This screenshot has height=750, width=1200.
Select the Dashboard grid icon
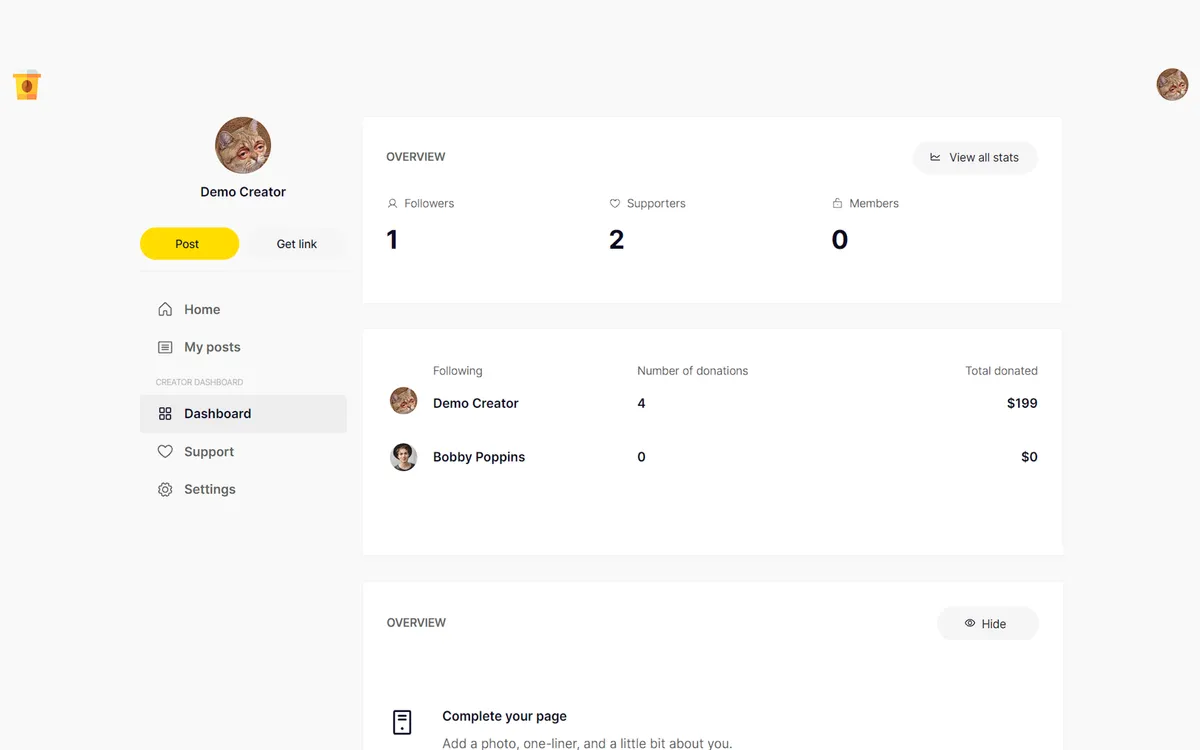(165, 413)
